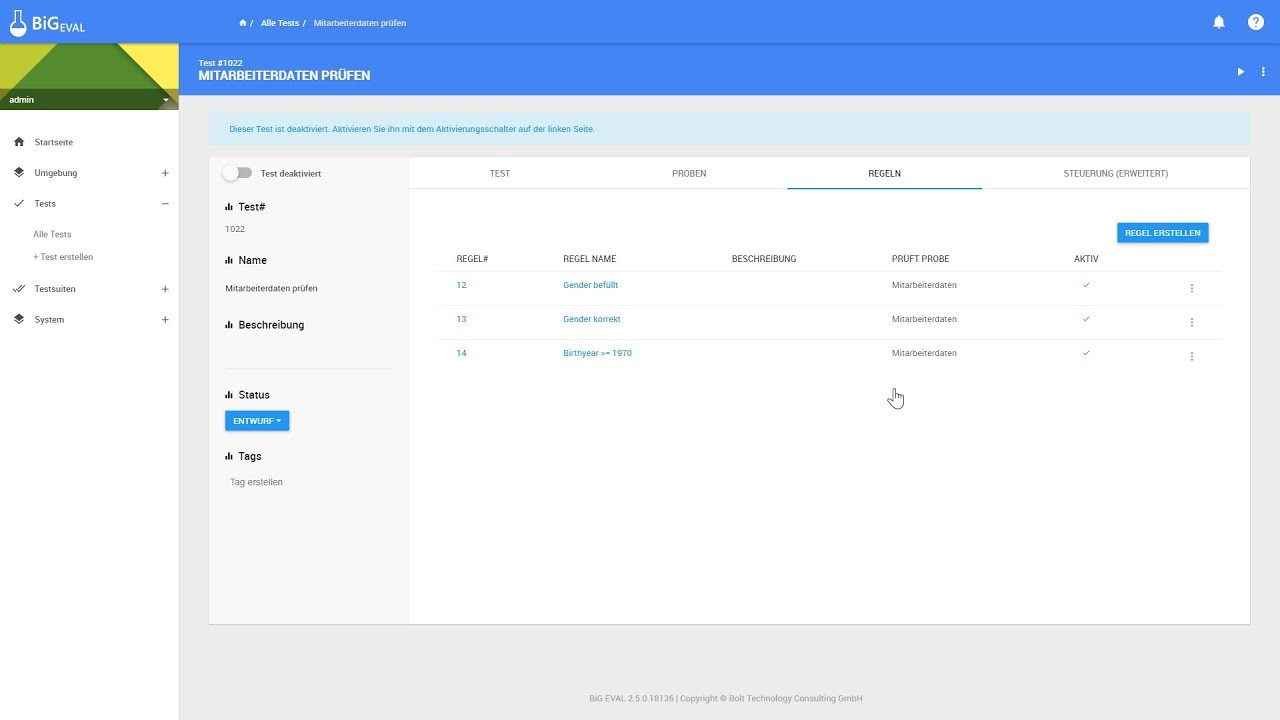Click the bar icon beside Beschreibung label
The image size is (1280, 720).
coord(229,325)
